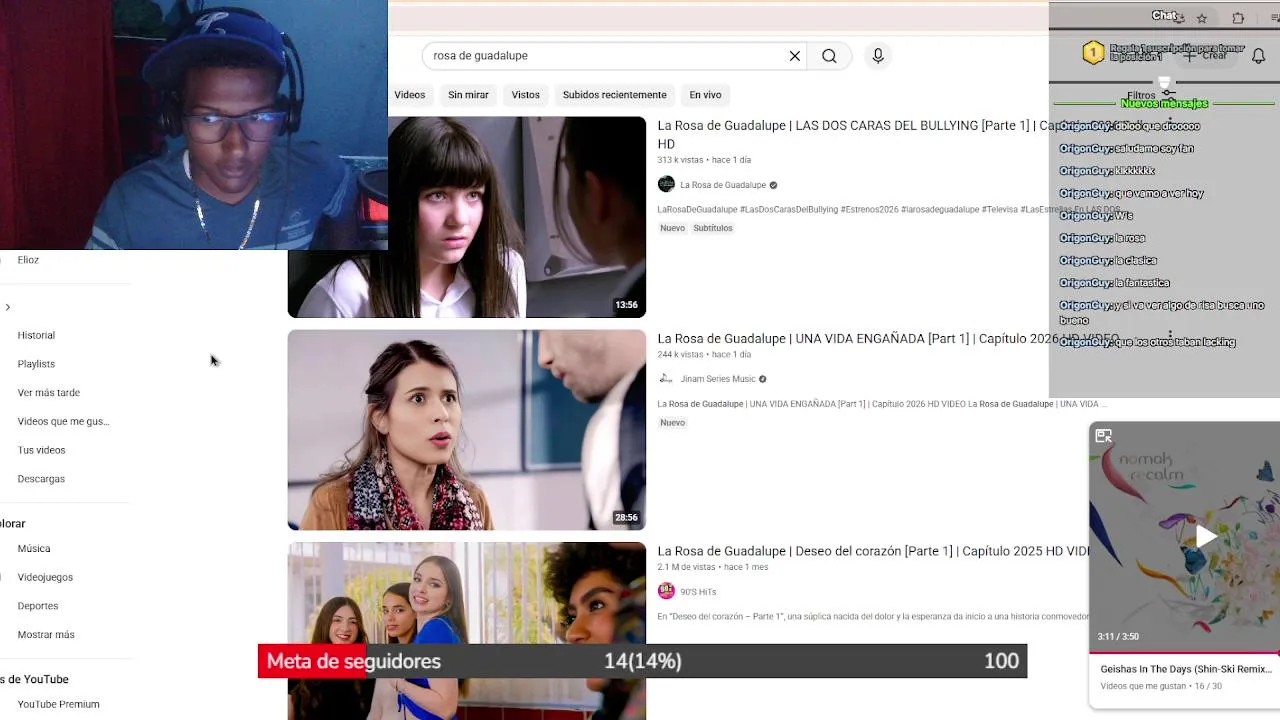Clear the search box with the X icon
This screenshot has width=1280, height=720.
795,56
